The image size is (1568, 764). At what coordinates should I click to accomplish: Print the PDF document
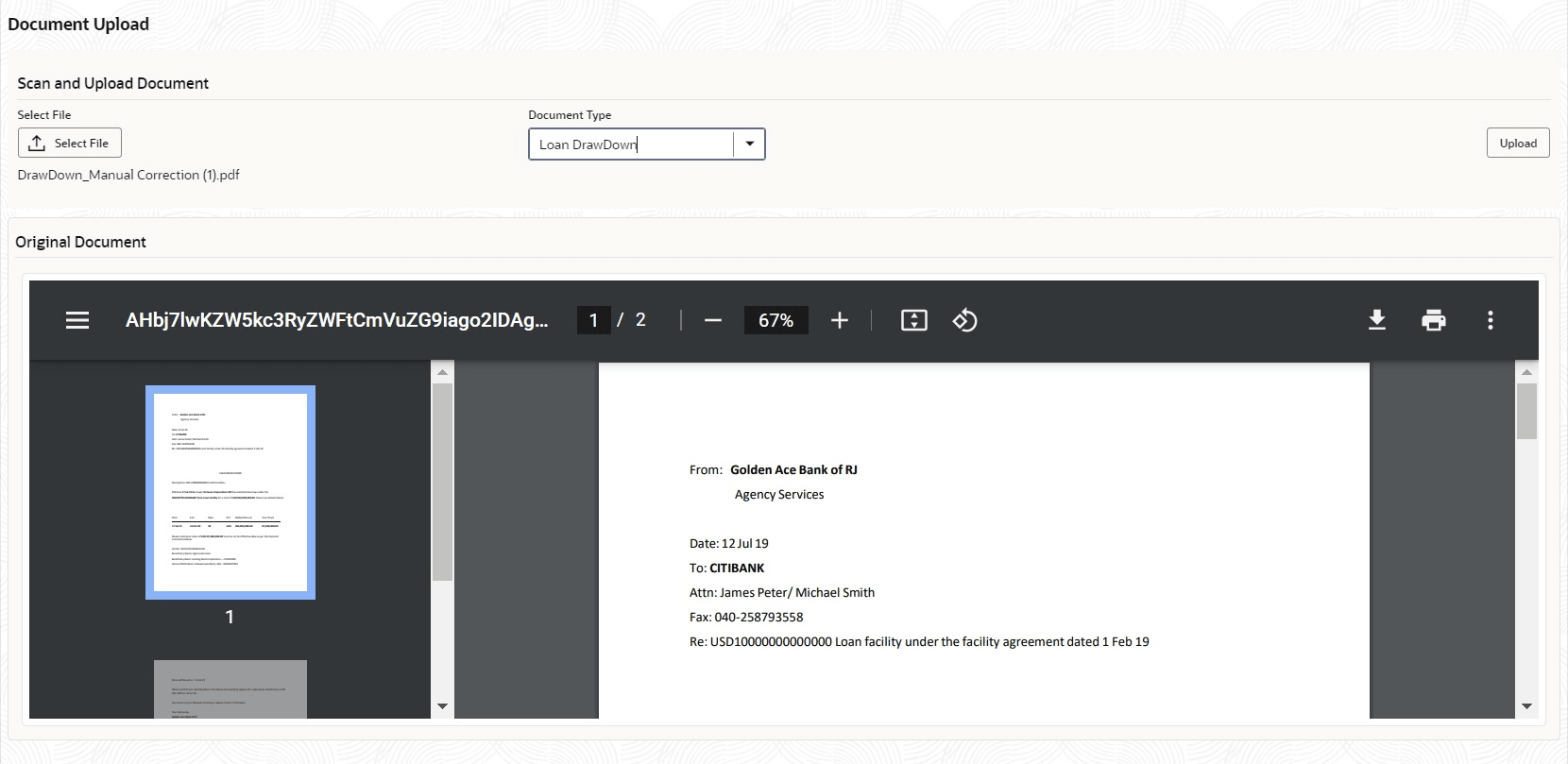(x=1434, y=320)
